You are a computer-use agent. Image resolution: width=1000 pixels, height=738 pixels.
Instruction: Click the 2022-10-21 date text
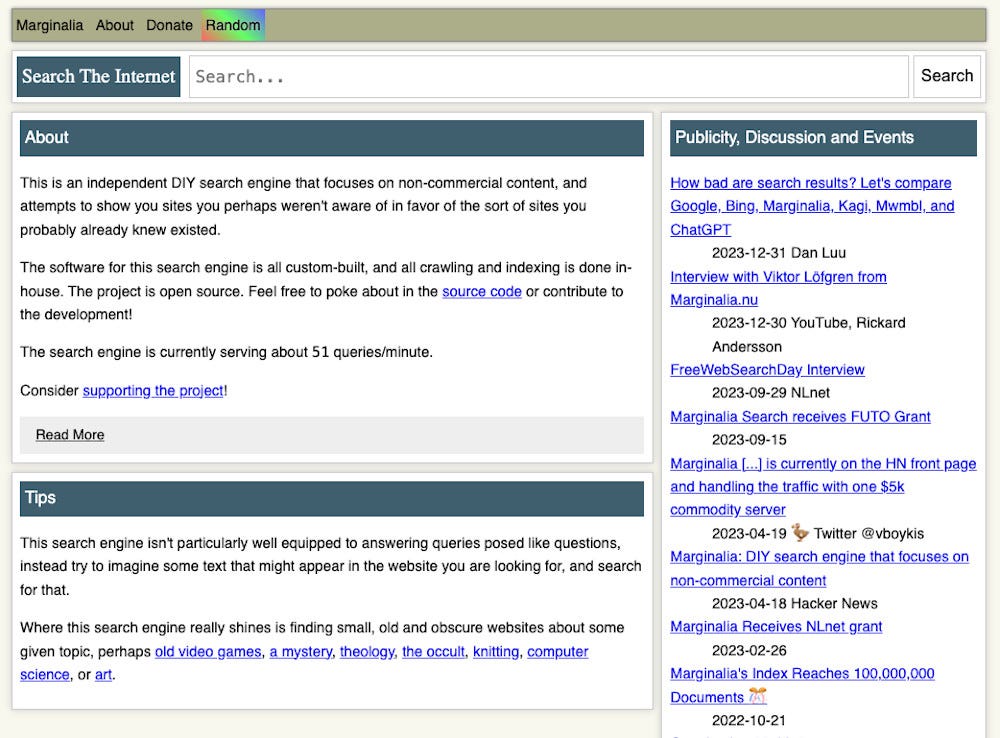coord(749,721)
